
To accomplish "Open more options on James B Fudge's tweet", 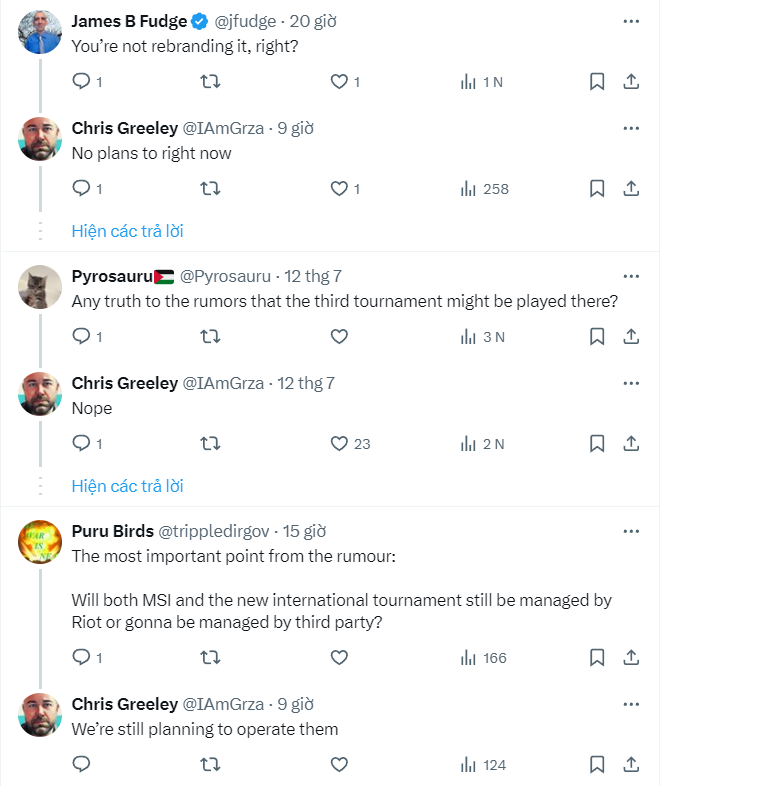I will [631, 21].
